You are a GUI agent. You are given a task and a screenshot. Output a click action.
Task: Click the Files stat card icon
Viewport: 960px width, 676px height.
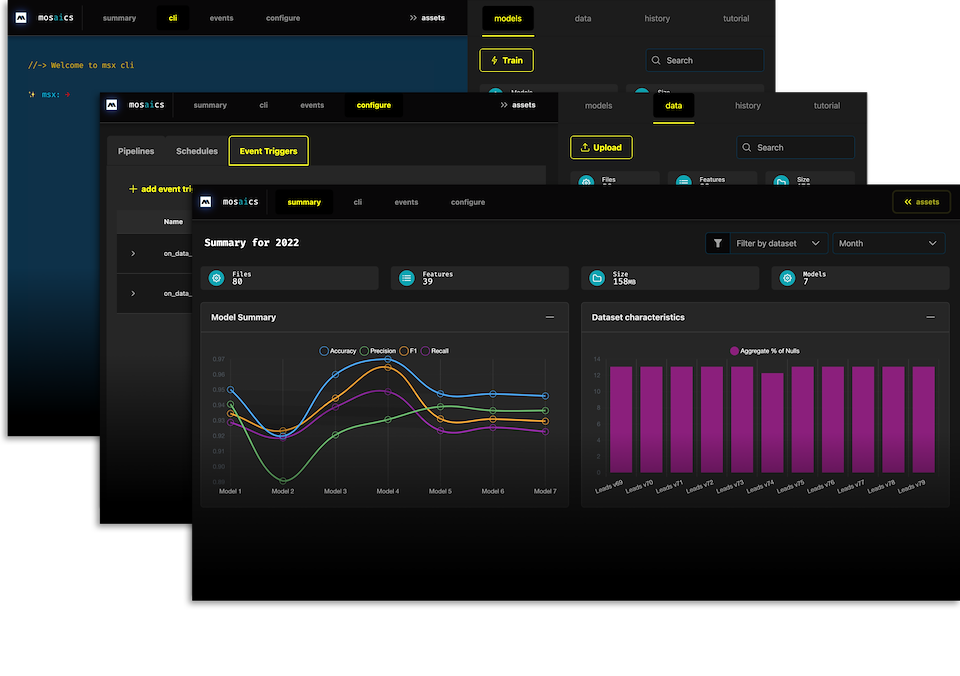tap(216, 278)
